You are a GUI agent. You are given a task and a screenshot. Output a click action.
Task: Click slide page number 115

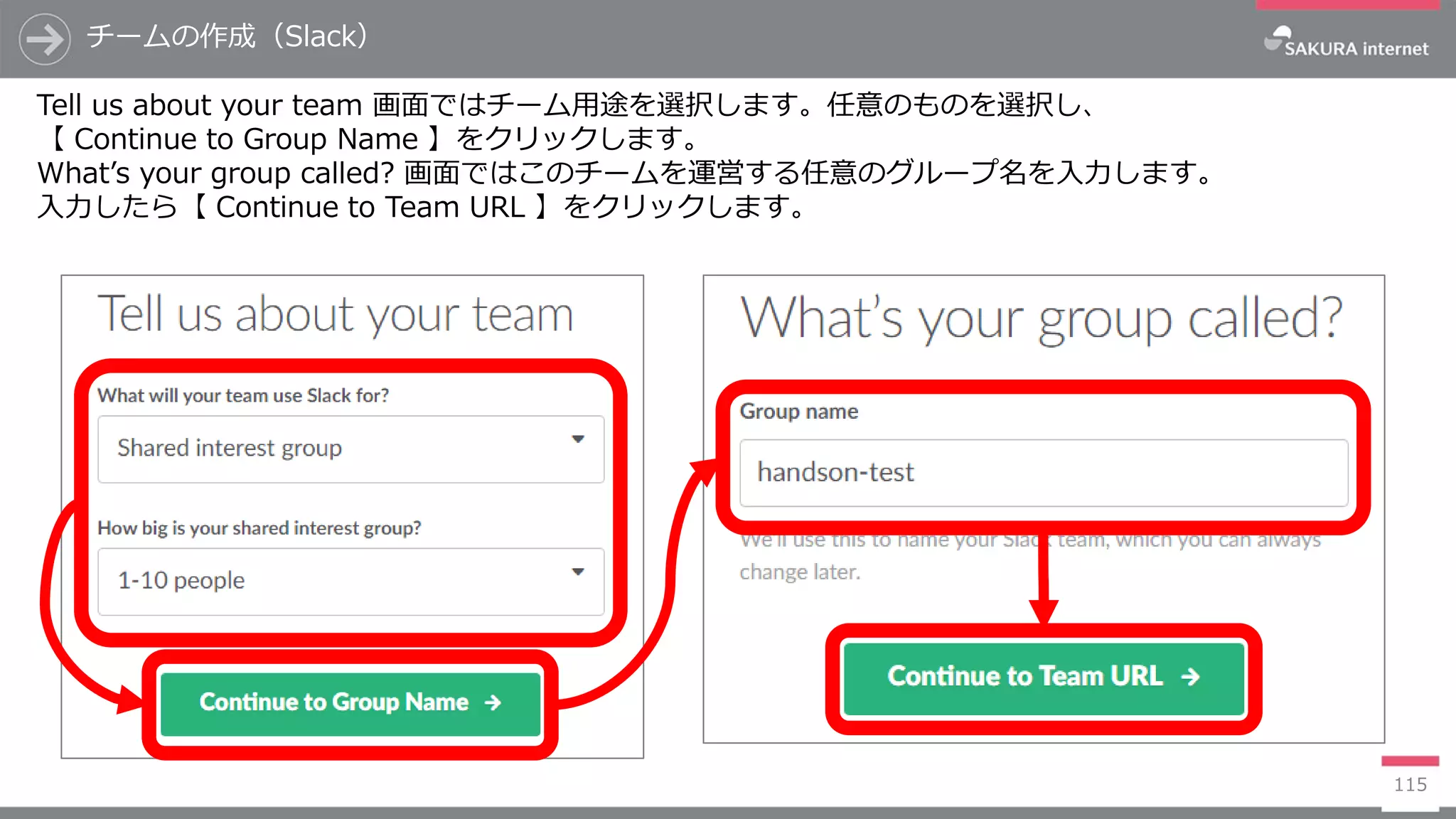coord(1410,785)
